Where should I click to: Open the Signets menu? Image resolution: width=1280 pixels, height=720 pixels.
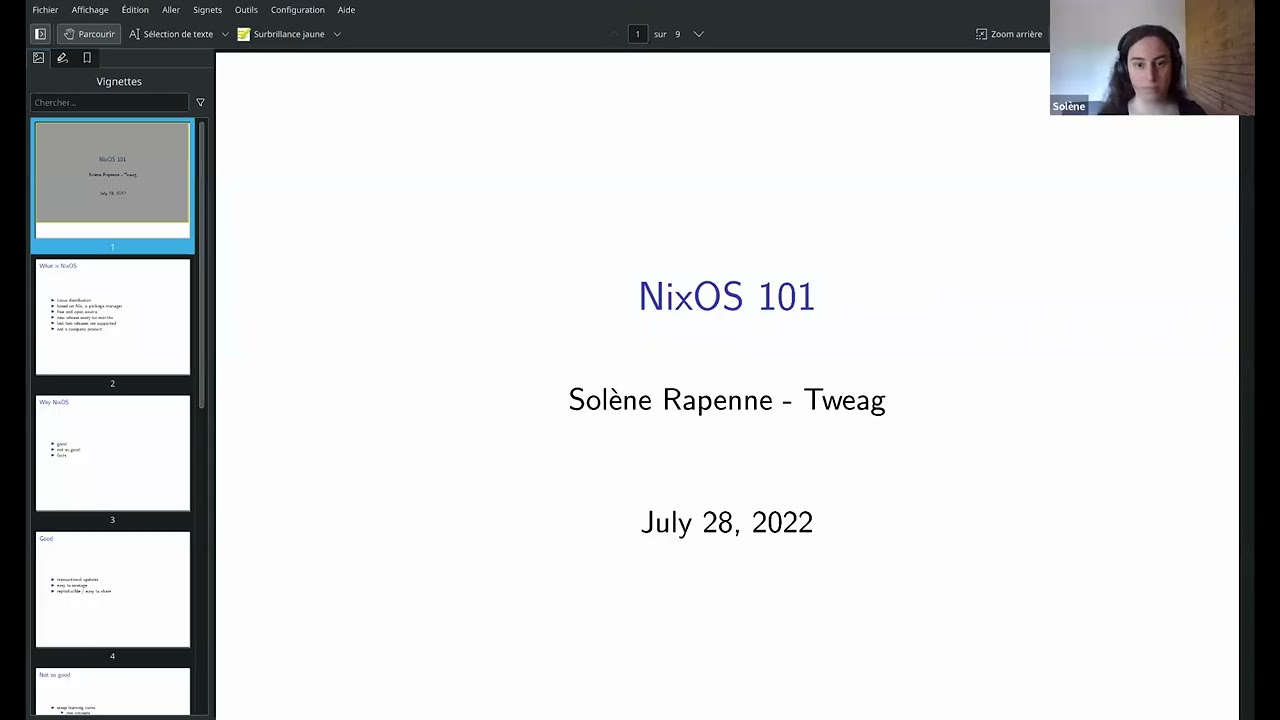(208, 10)
